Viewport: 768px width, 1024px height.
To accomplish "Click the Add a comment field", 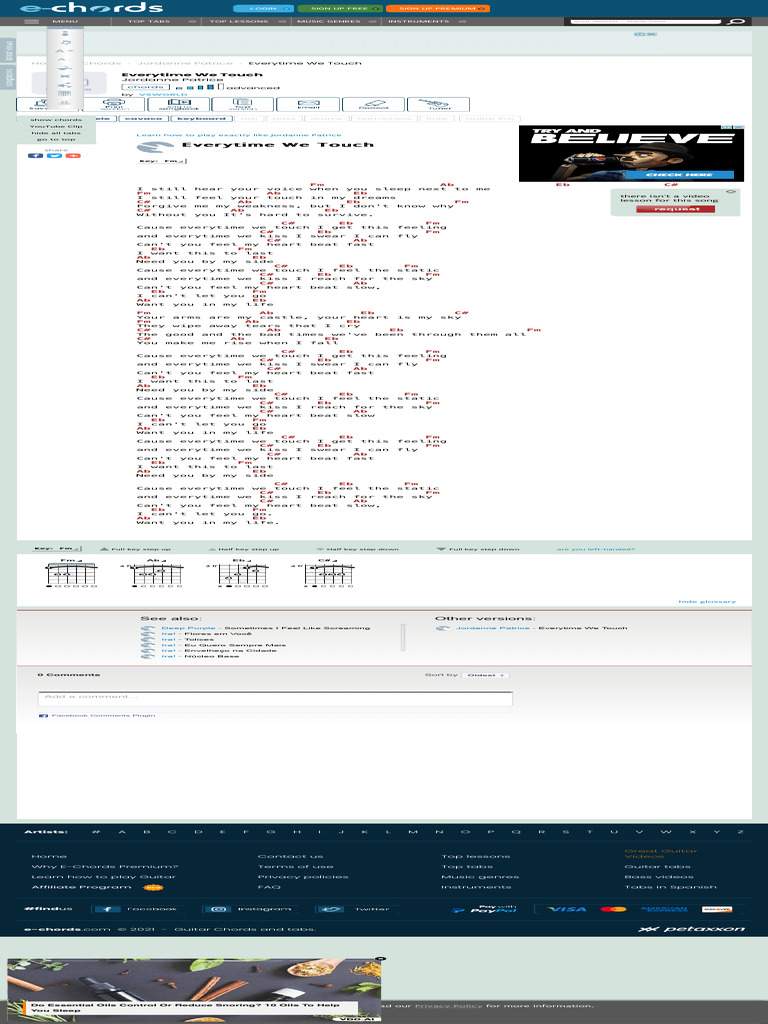I will pos(275,699).
